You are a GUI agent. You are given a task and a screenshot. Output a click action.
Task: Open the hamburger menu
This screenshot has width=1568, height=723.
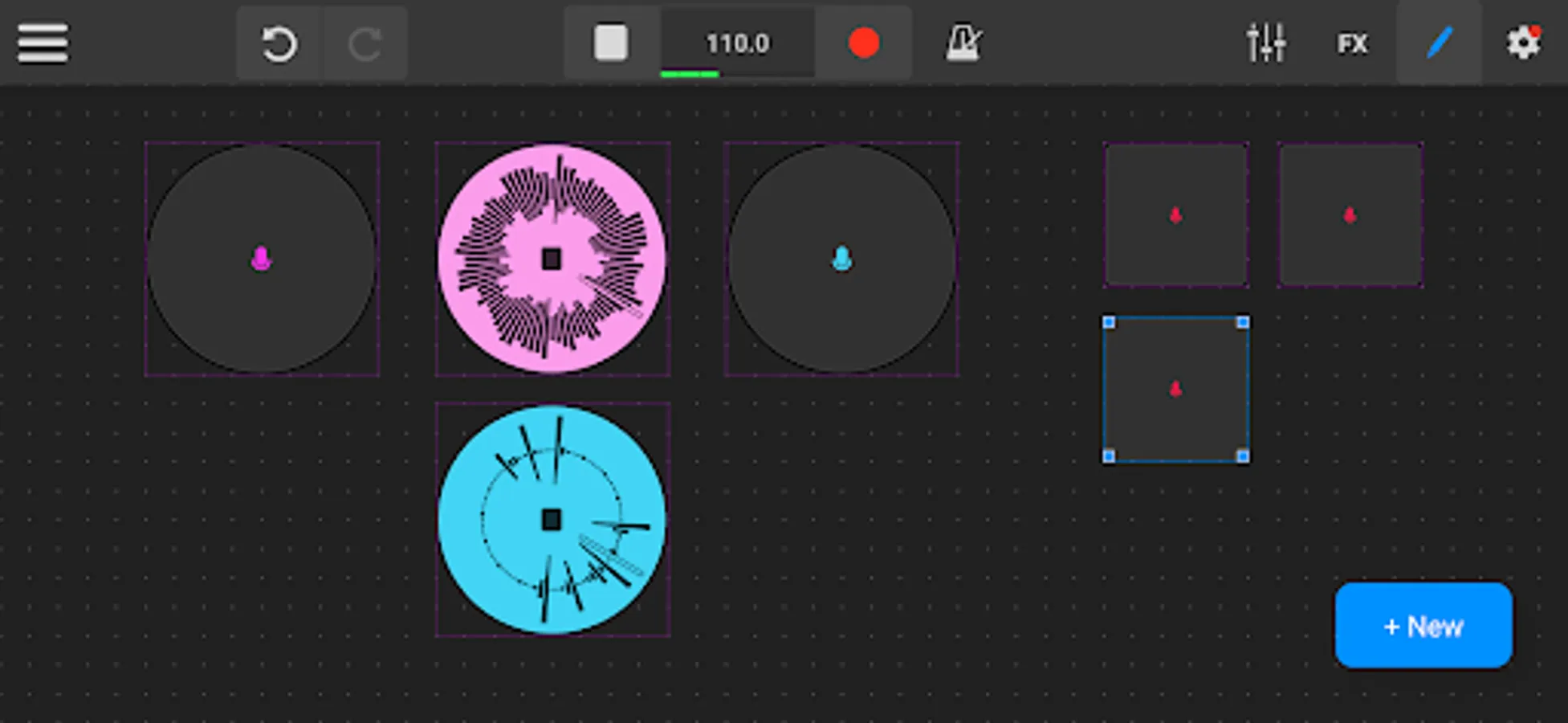[x=42, y=41]
